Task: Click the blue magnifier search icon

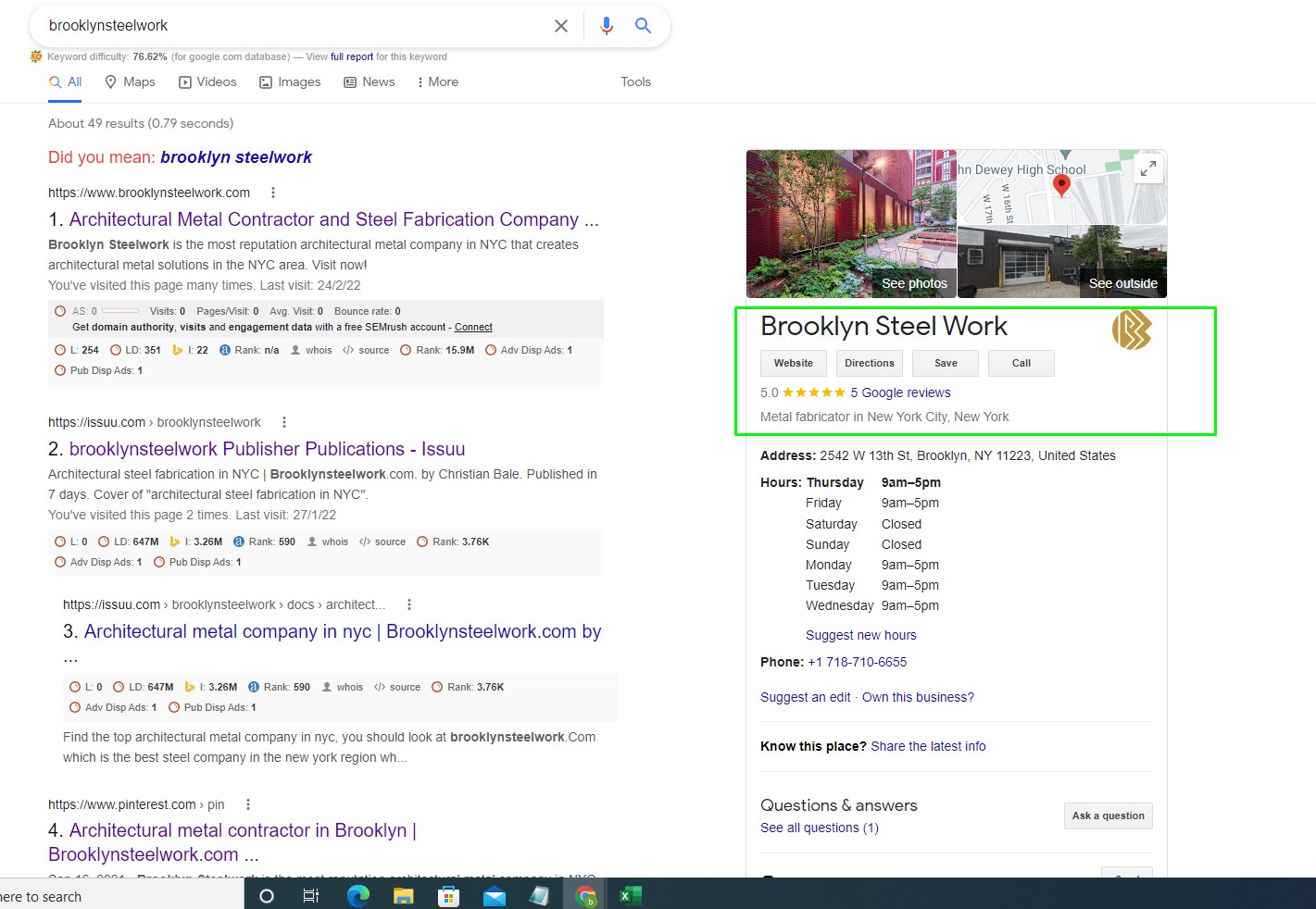Action: point(643,26)
